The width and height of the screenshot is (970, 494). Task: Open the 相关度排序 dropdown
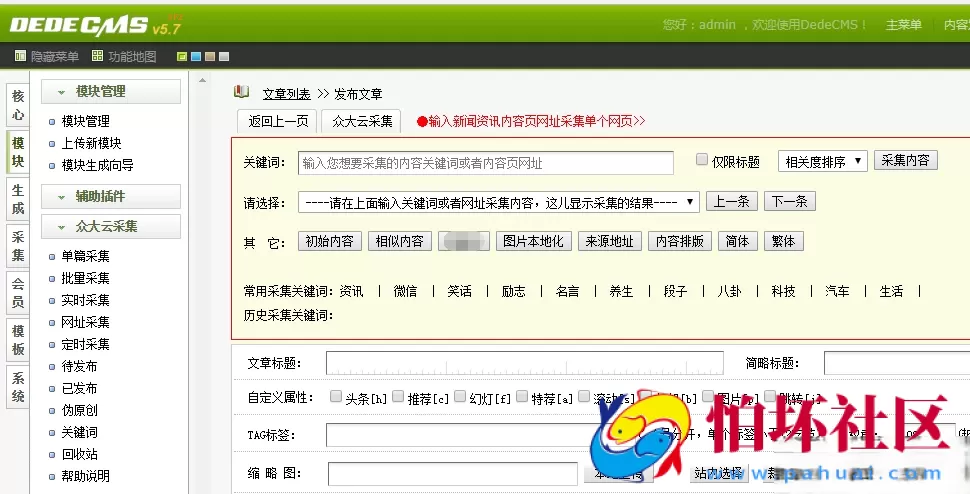(x=822, y=161)
